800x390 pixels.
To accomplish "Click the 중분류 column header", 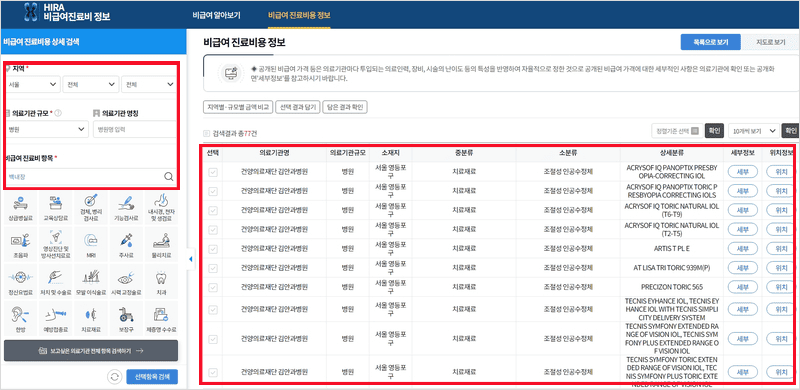I will [x=464, y=153].
